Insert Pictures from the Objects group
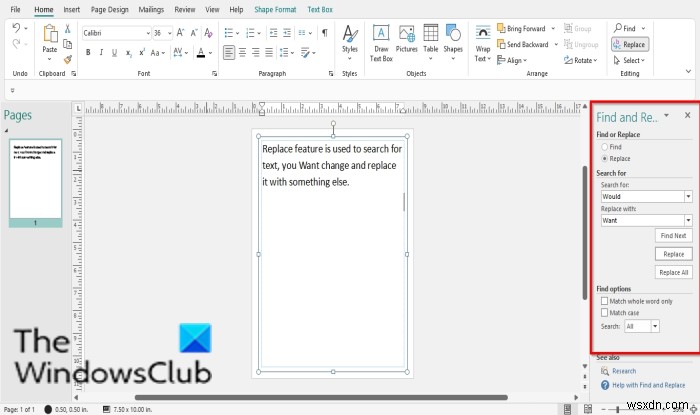This screenshot has width=700, height=415. pos(407,39)
